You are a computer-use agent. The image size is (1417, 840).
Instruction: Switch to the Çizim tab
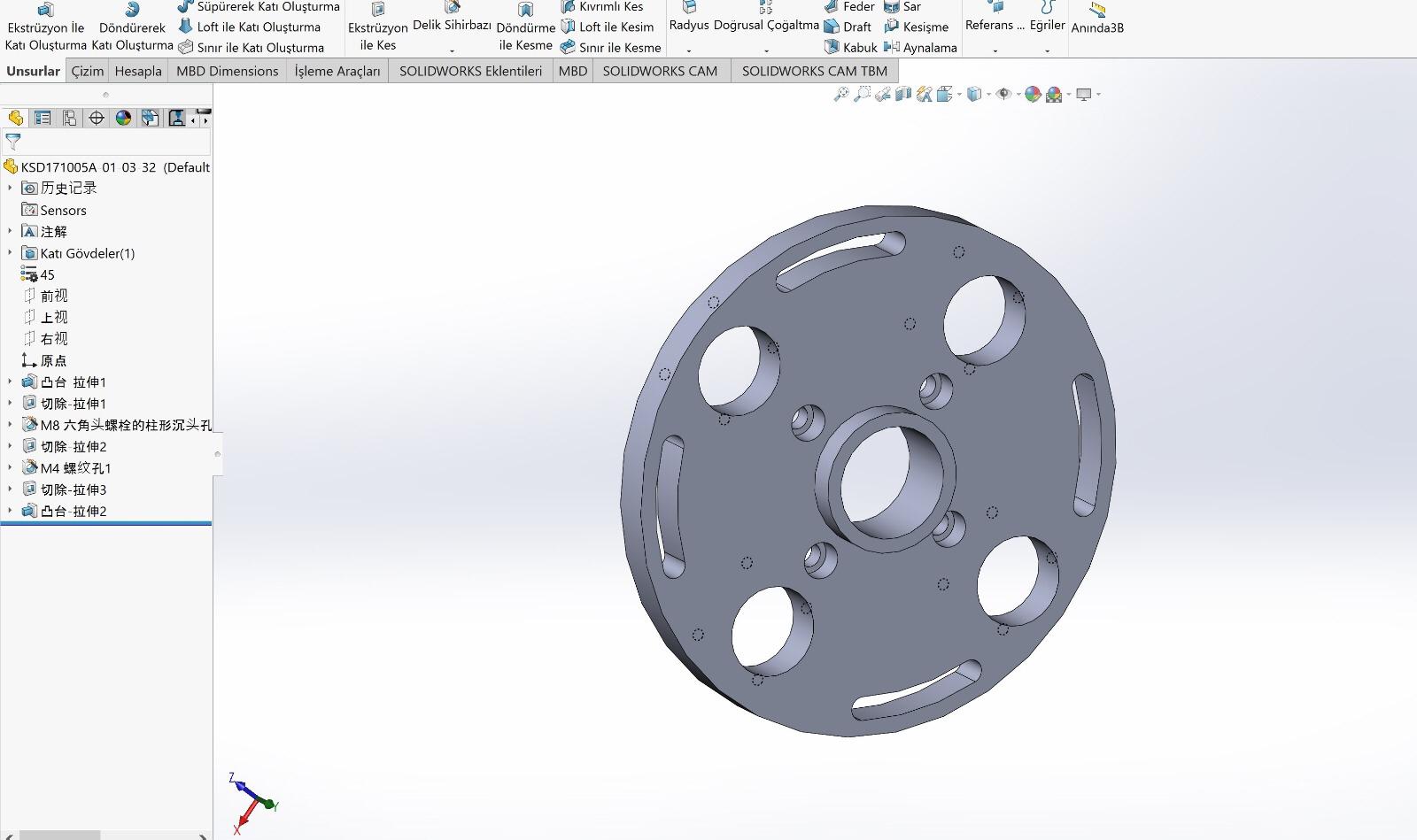[x=88, y=71]
